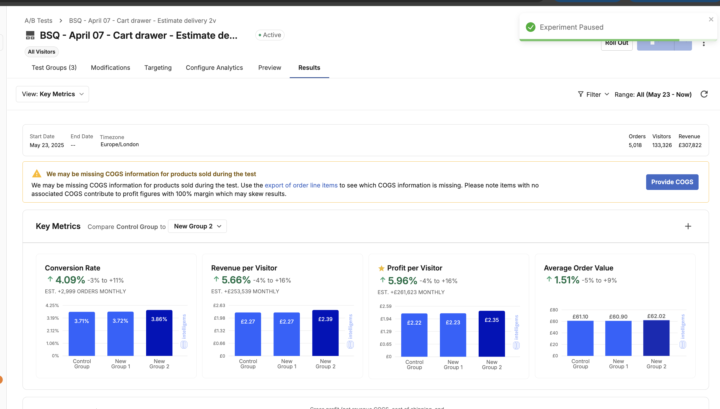
Task: Select the Results tab
Action: click(309, 67)
